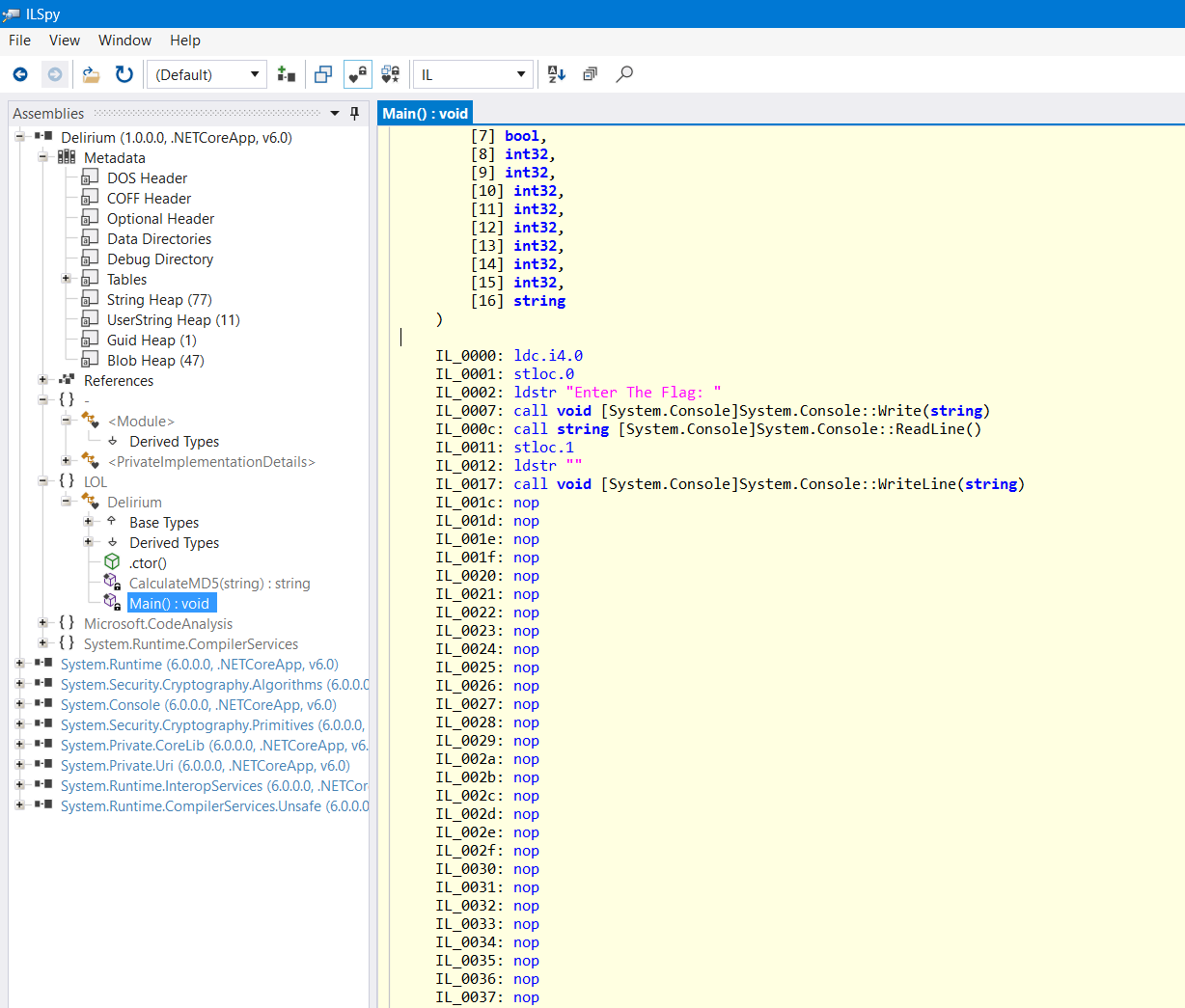This screenshot has width=1185, height=1008.
Task: Switch to the Main() : void tab
Action: point(425,113)
